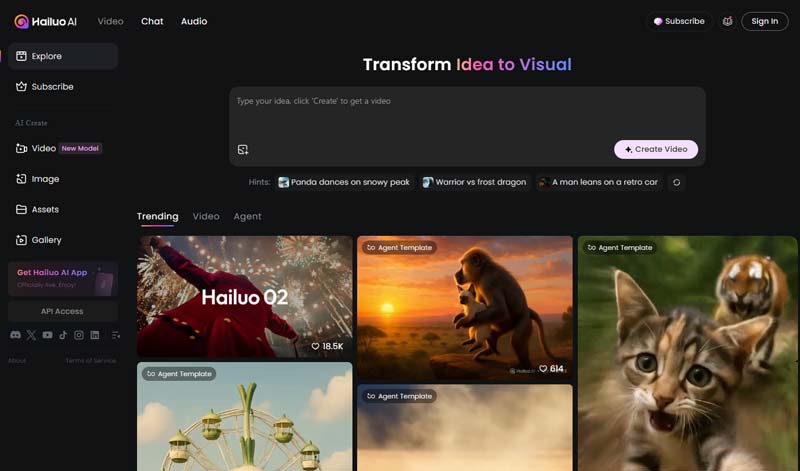This screenshot has width=800, height=471.
Task: Click the add image icon in prompt box
Action: tap(243, 150)
